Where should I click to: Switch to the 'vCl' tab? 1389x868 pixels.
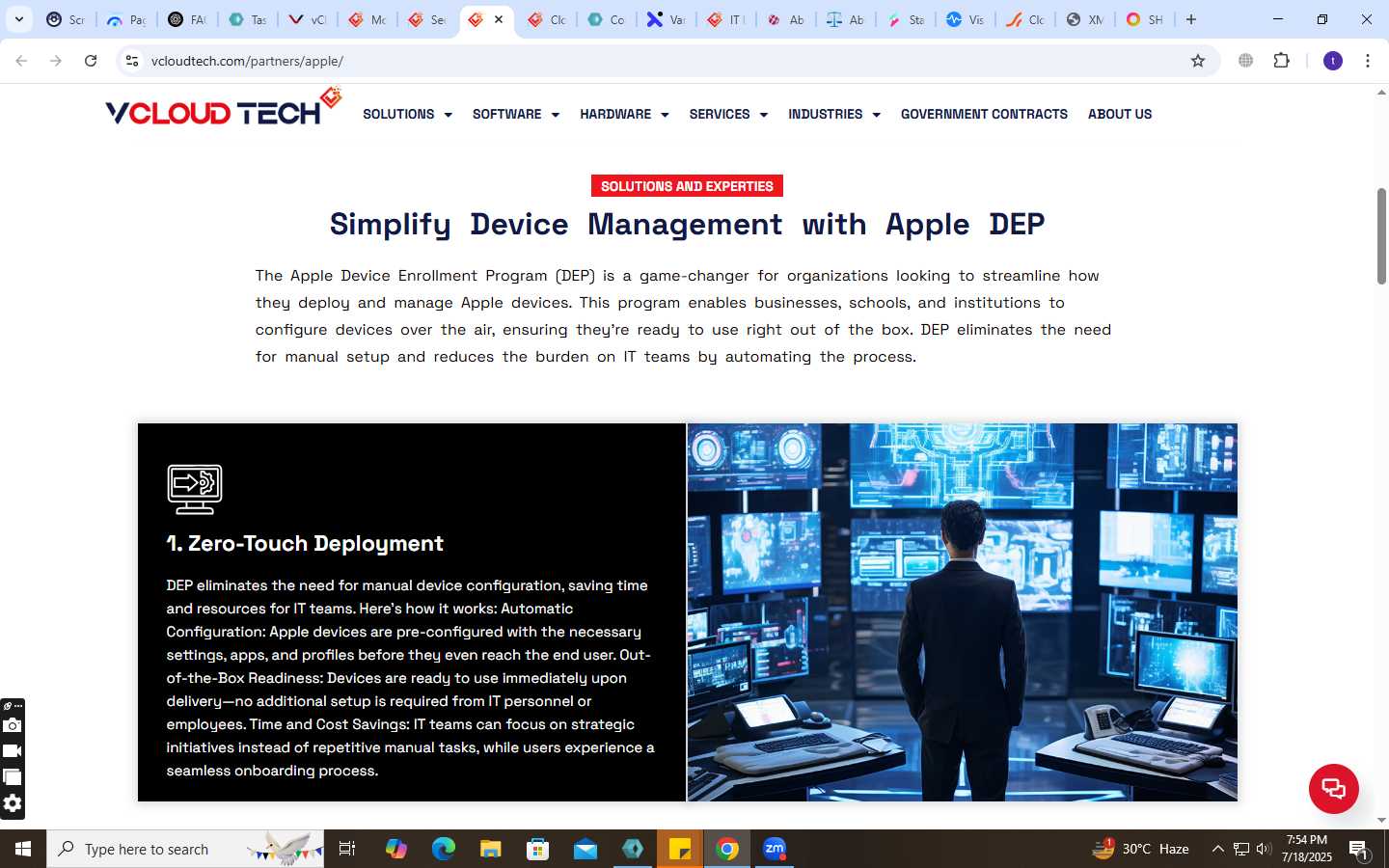[308, 19]
